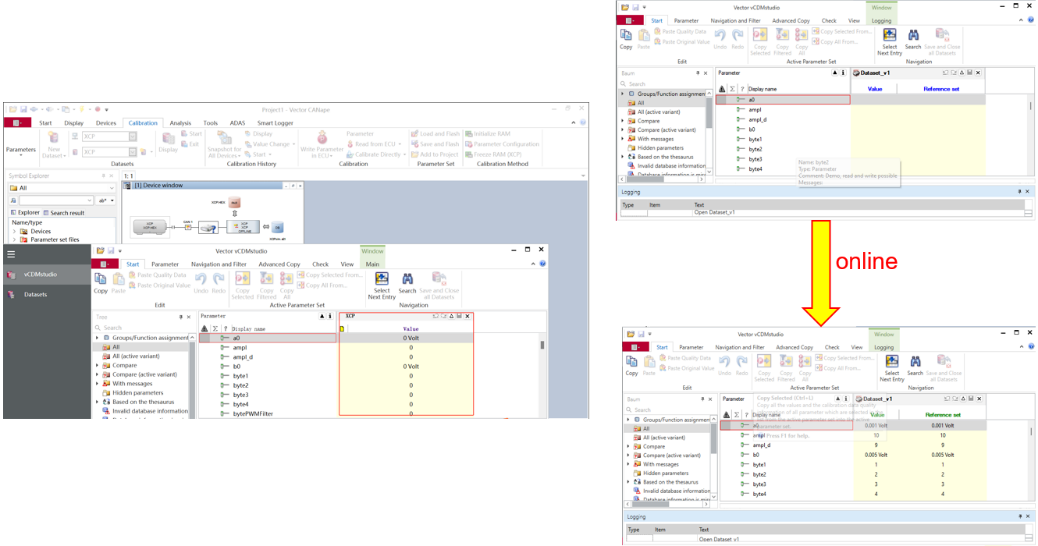Open the Calibration tab in CANape ribbon
1038x546 pixels.
click(x=143, y=122)
